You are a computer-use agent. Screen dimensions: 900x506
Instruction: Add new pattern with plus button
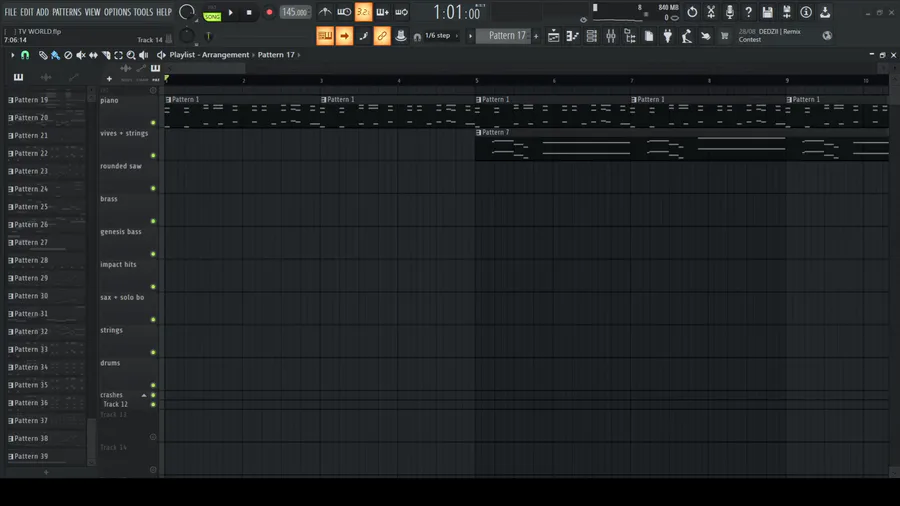(x=536, y=36)
